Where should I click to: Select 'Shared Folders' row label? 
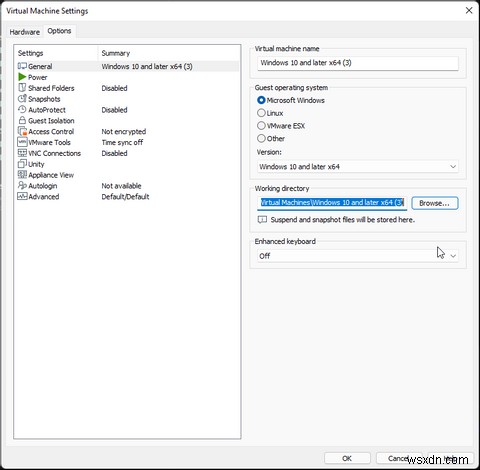coord(51,88)
